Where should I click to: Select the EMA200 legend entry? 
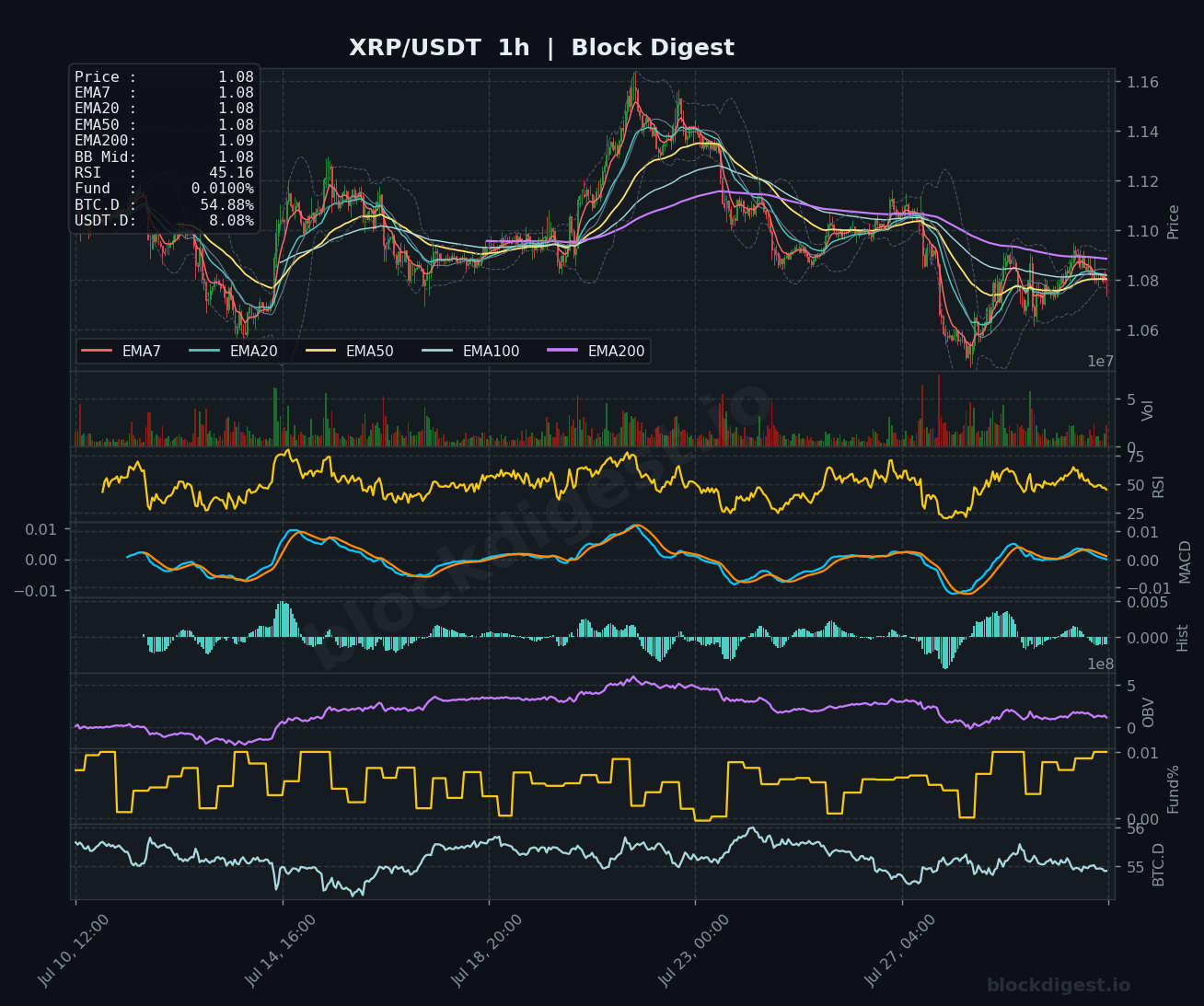click(x=596, y=352)
